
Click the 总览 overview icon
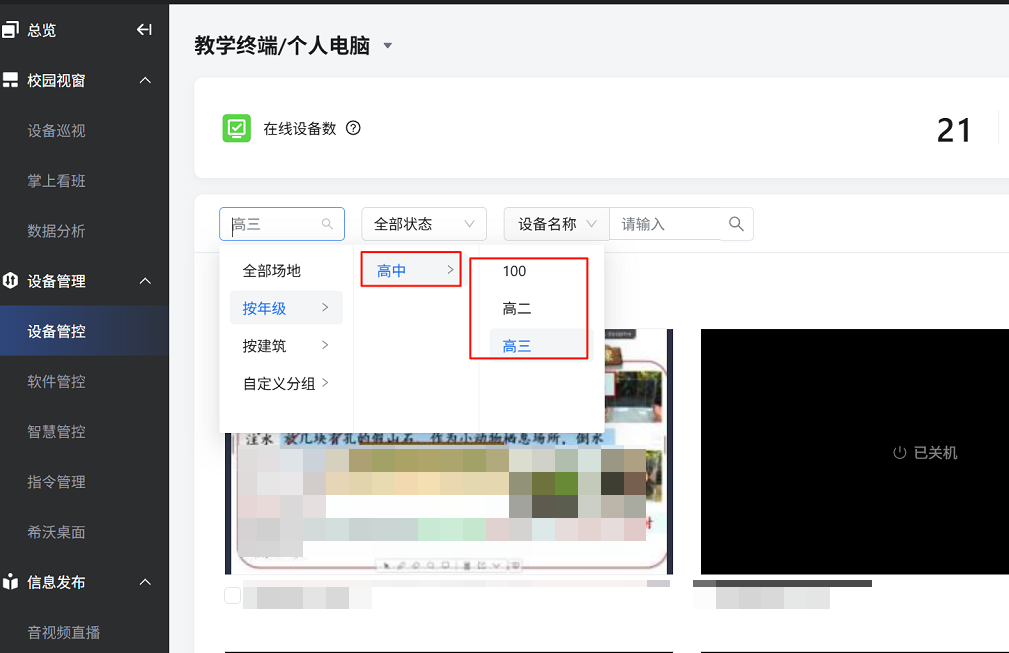click(10, 30)
